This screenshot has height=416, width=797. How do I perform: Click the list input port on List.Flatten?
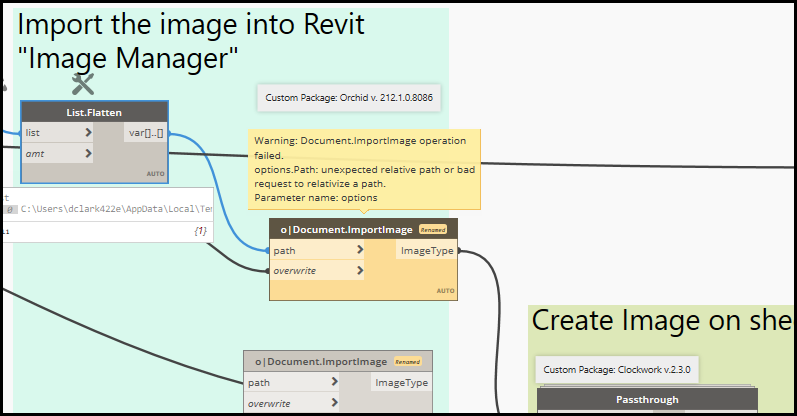(x=58, y=133)
